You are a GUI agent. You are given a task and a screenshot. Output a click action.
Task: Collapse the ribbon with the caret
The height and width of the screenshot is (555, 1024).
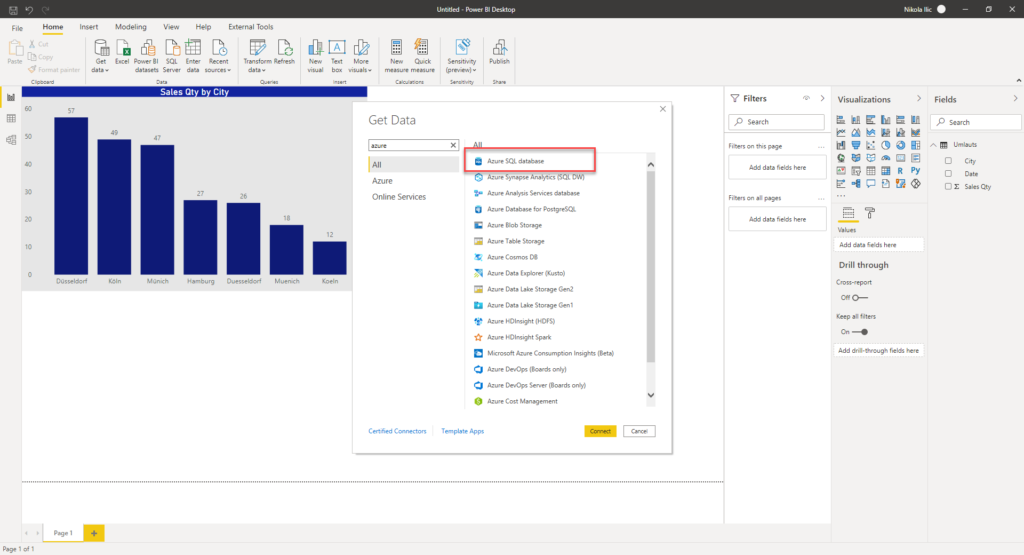[1018, 80]
